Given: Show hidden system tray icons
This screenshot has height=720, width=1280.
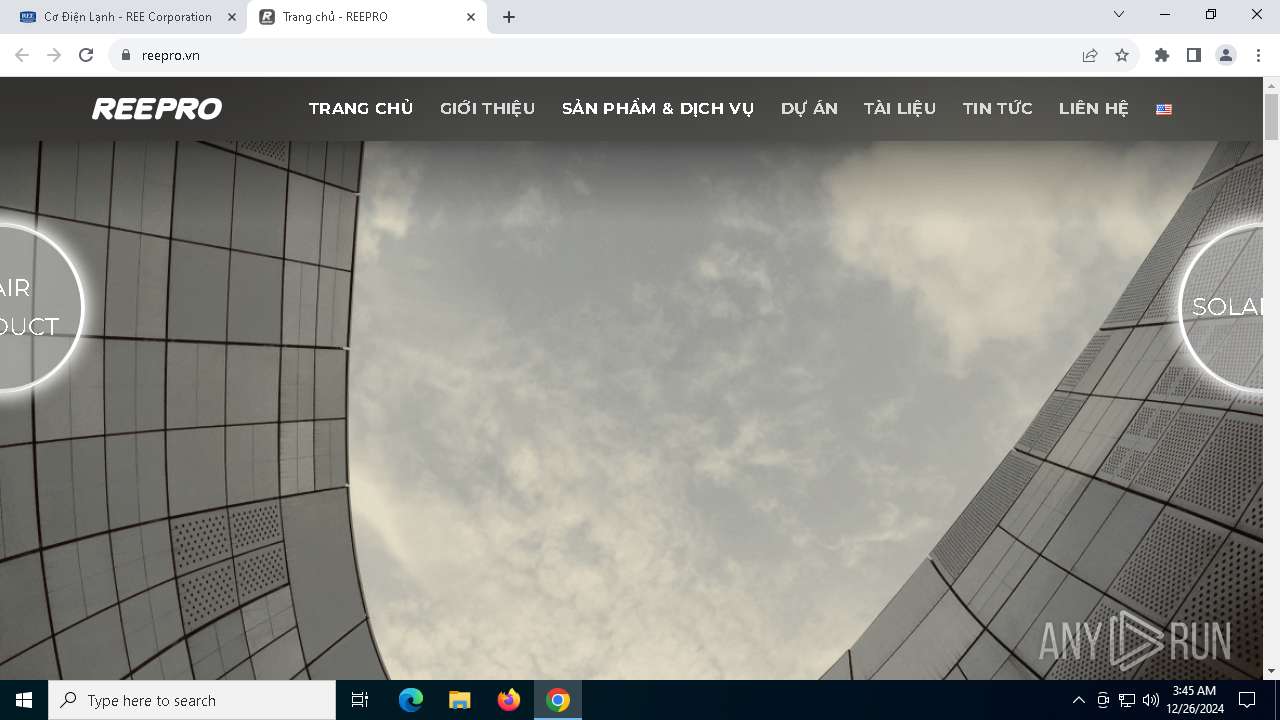Looking at the screenshot, I should (1078, 700).
